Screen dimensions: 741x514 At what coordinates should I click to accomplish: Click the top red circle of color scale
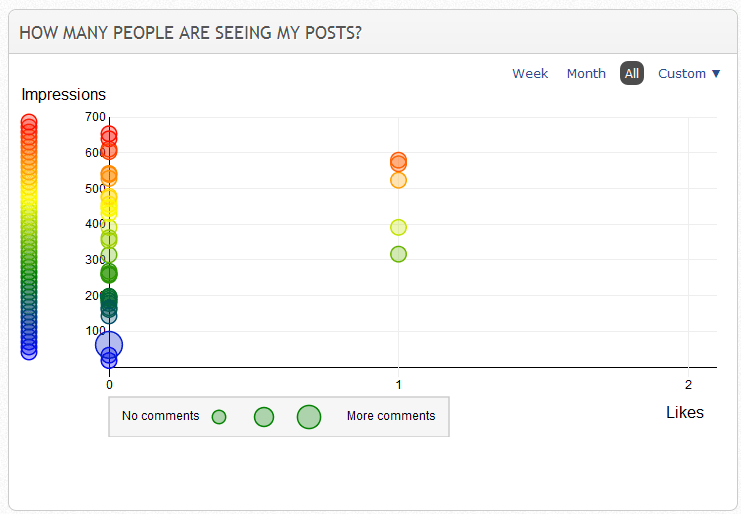click(29, 121)
